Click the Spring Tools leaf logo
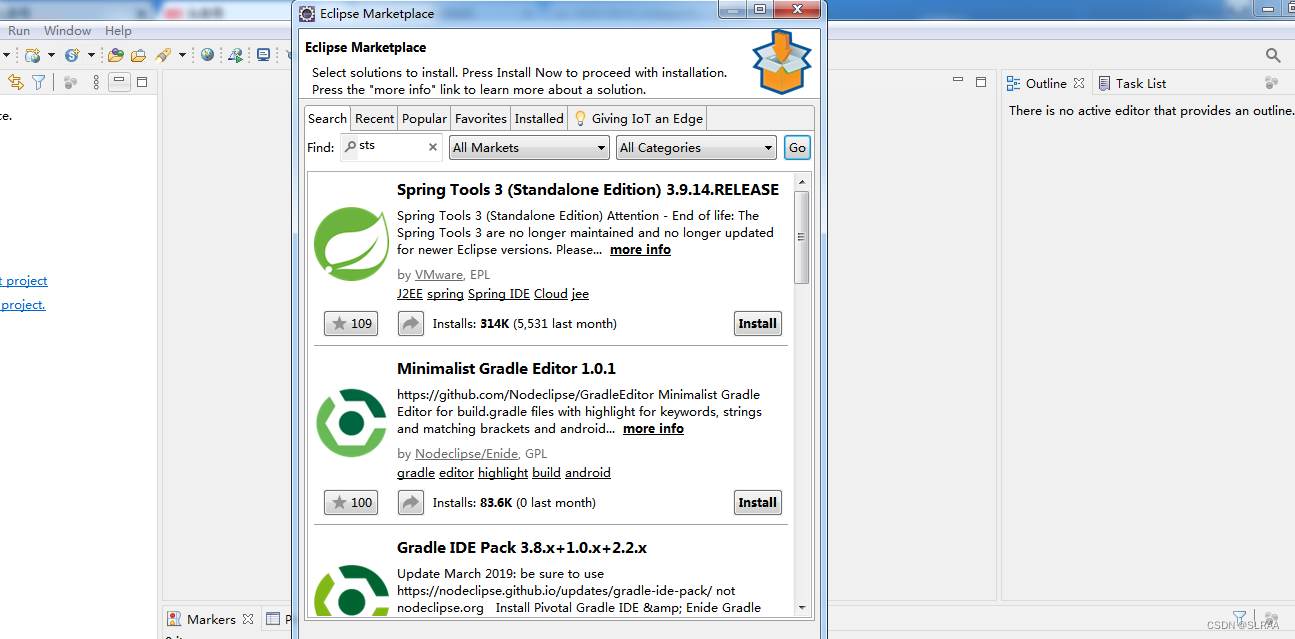Screen dimensions: 1295x639 point(351,243)
